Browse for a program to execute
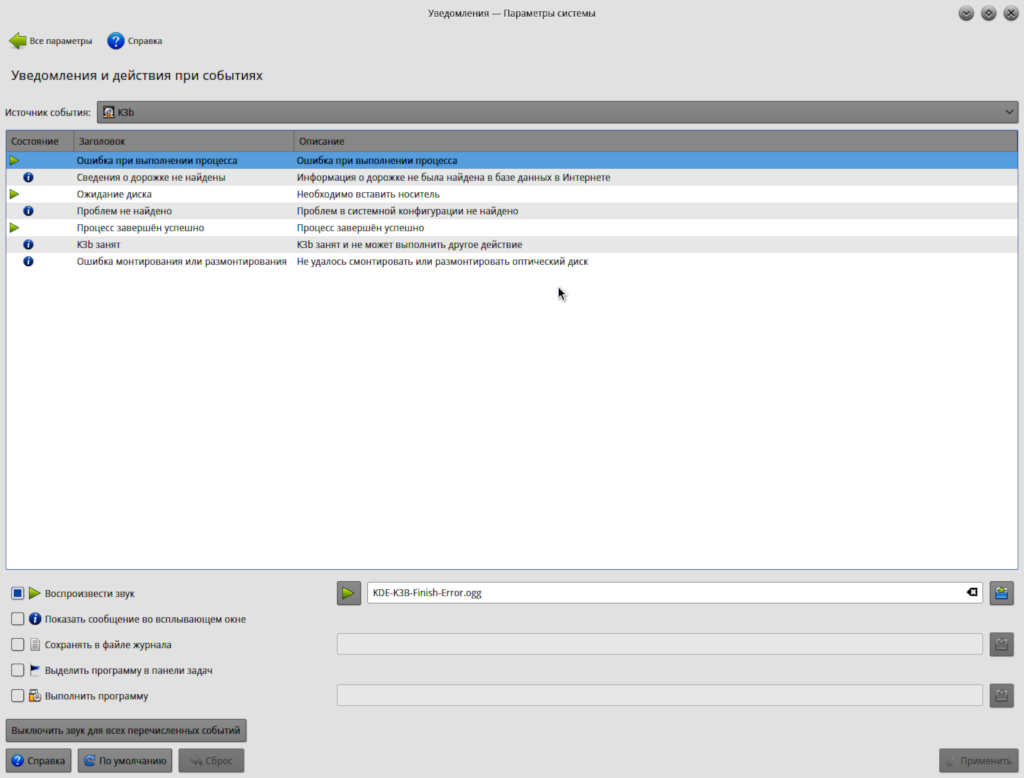Image resolution: width=1024 pixels, height=778 pixels. (1001, 696)
